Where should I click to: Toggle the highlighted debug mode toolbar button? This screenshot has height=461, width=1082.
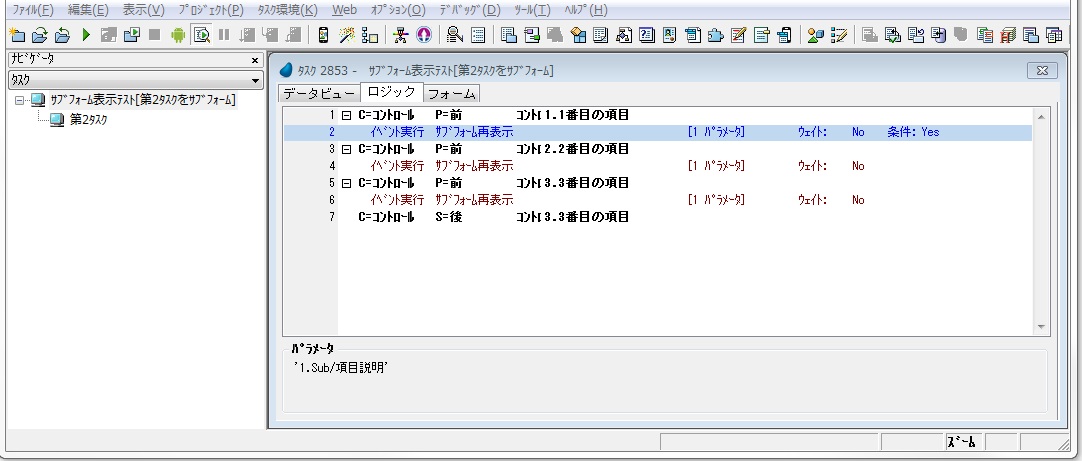pyautogui.click(x=201, y=34)
